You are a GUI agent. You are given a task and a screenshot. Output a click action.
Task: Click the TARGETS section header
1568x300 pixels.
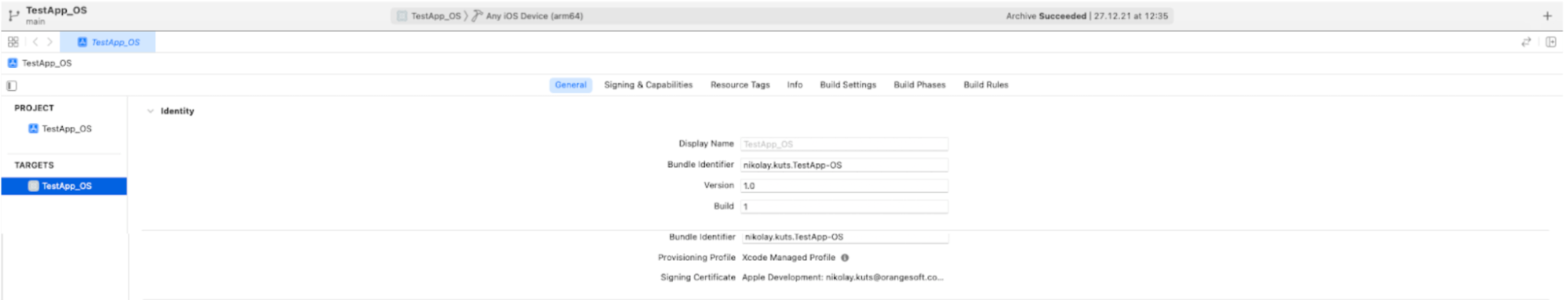click(34, 165)
